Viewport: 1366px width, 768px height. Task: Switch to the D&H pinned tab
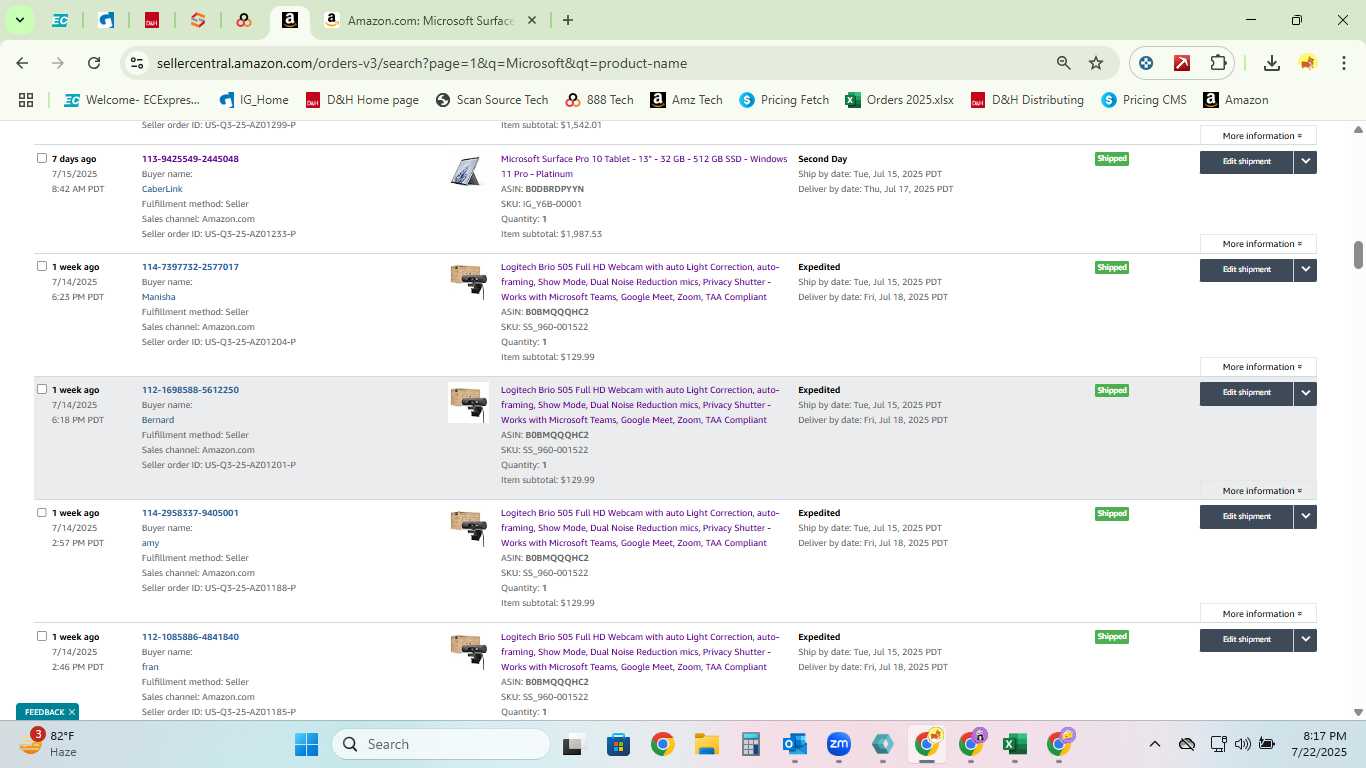152,20
